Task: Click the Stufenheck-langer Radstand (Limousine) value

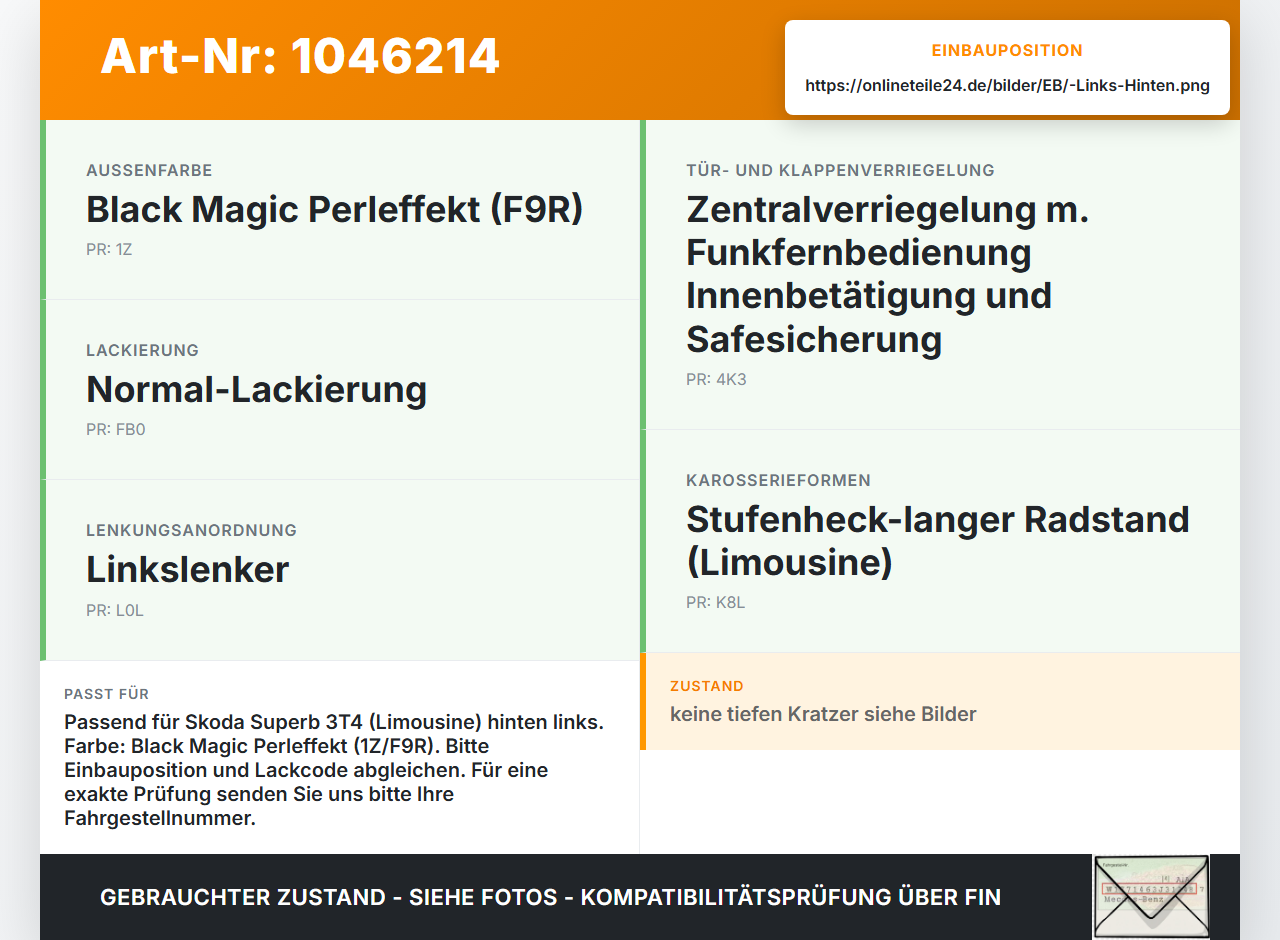Action: [x=937, y=541]
